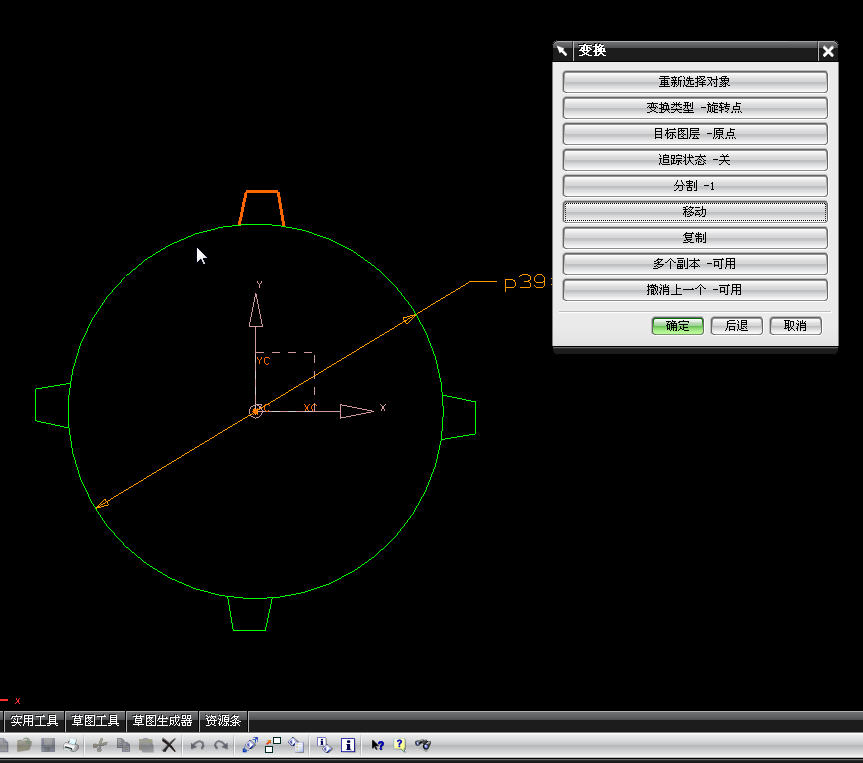Click the 分割 -1 button
This screenshot has height=763, width=863.
695,186
